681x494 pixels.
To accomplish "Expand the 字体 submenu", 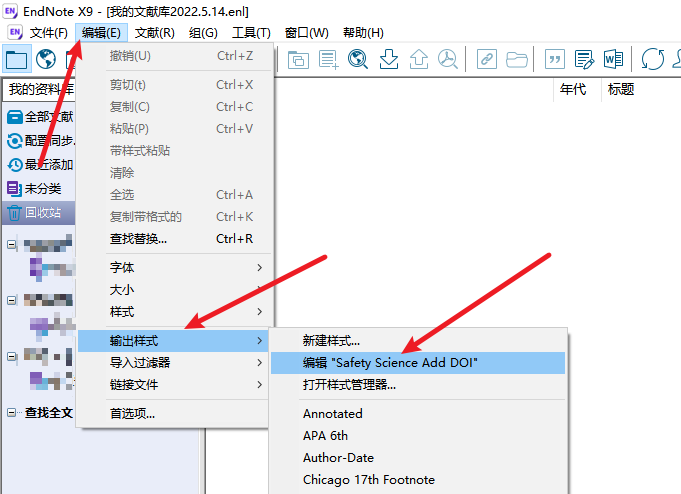I will [175, 267].
